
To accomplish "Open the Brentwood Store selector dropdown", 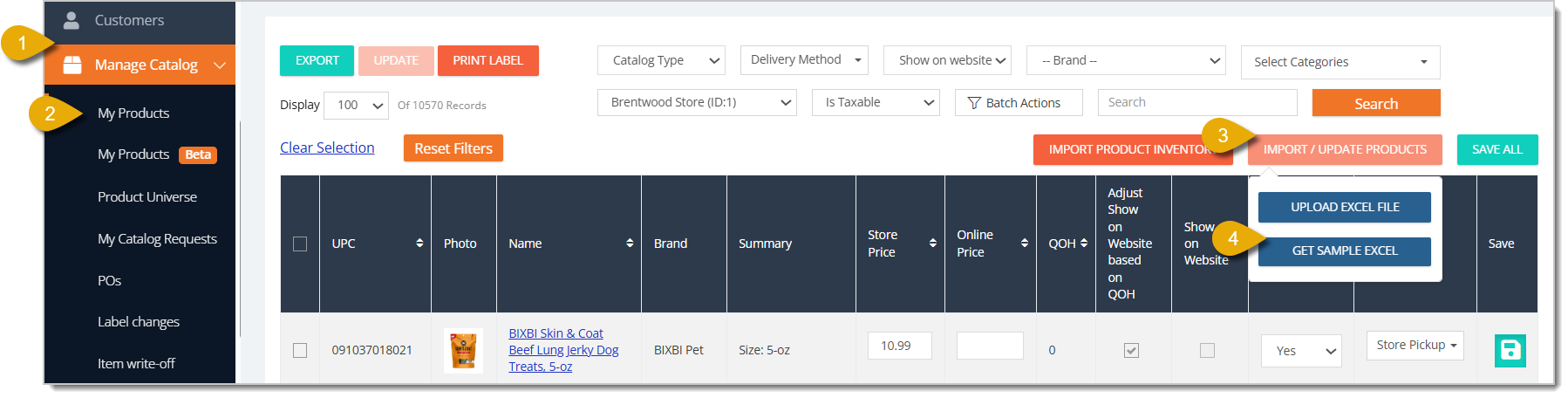I will tap(697, 102).
